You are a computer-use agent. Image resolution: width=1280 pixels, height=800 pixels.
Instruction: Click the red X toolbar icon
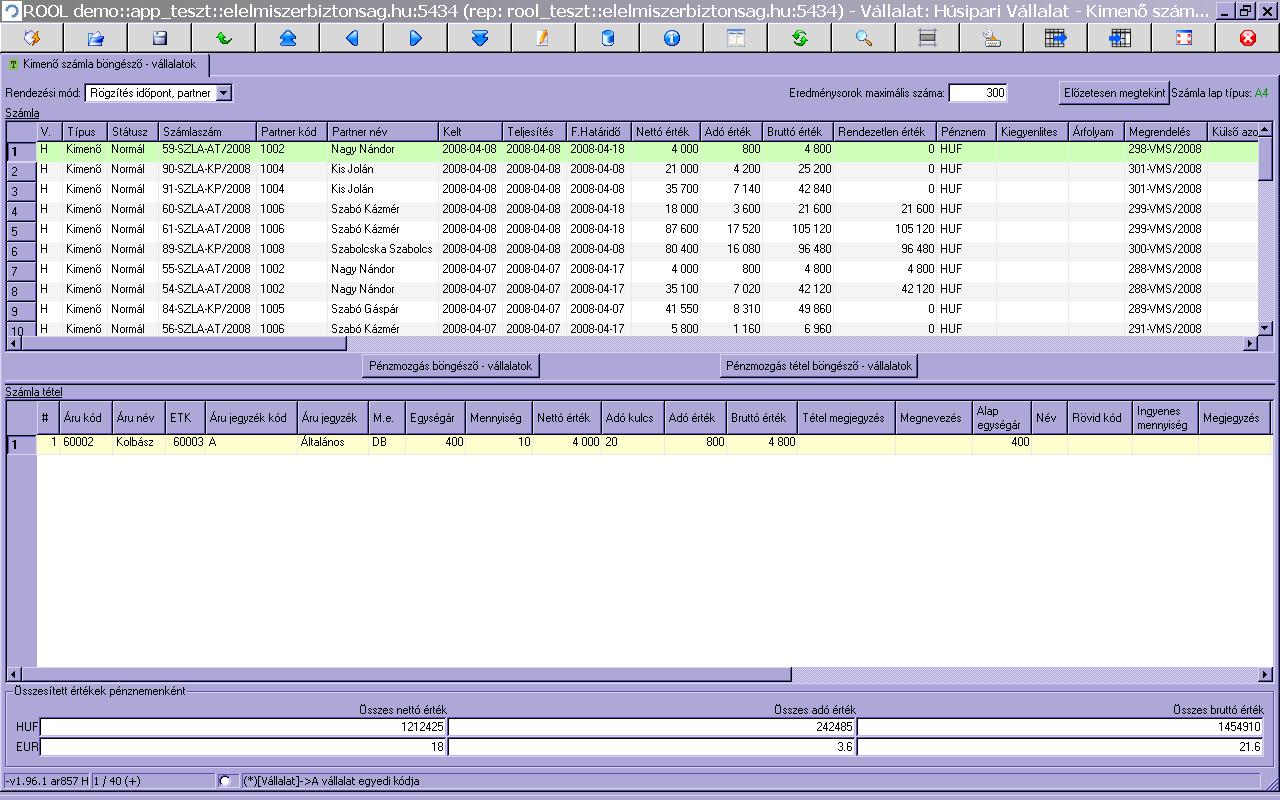(x=1247, y=38)
